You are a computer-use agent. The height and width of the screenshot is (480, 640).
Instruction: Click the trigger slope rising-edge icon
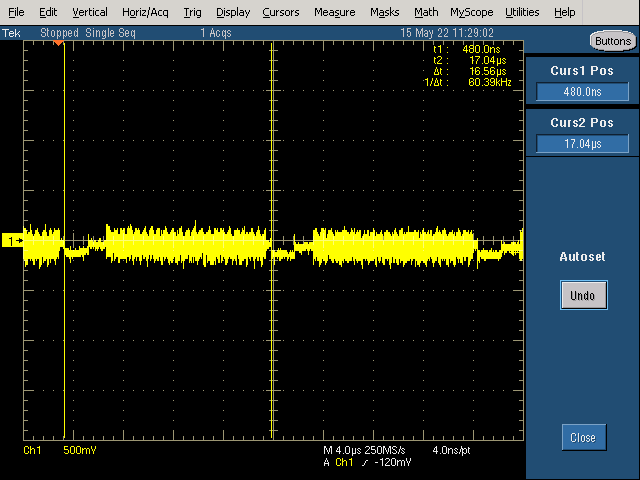pyautogui.click(x=364, y=462)
